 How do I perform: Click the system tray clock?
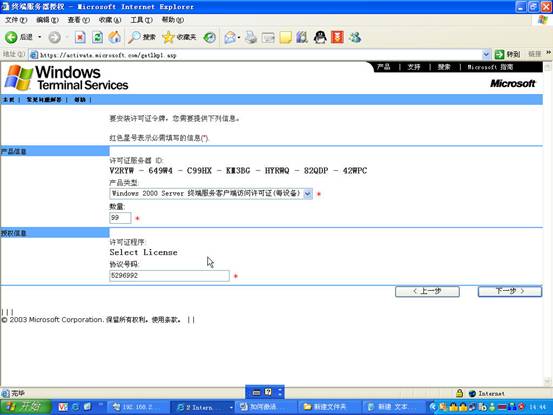coord(537,407)
